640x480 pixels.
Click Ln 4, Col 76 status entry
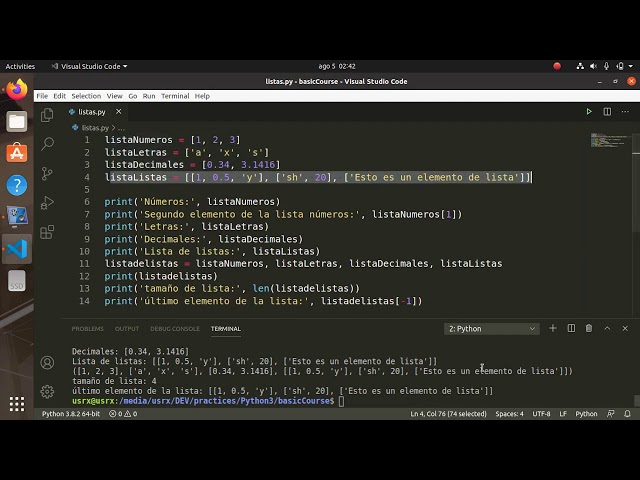pos(449,413)
